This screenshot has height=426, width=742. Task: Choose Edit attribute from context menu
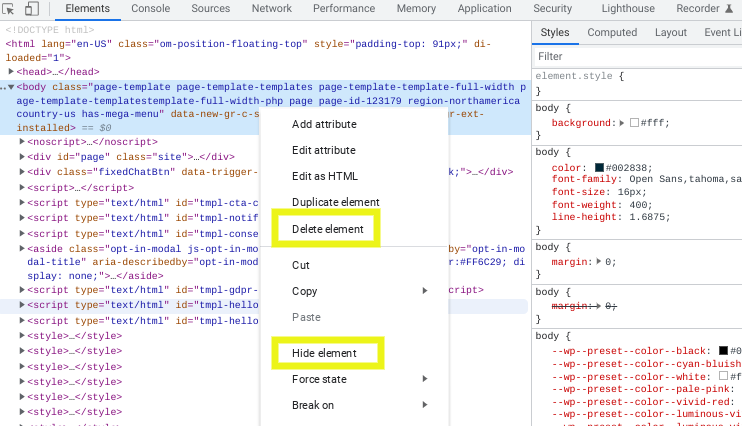[324, 150]
